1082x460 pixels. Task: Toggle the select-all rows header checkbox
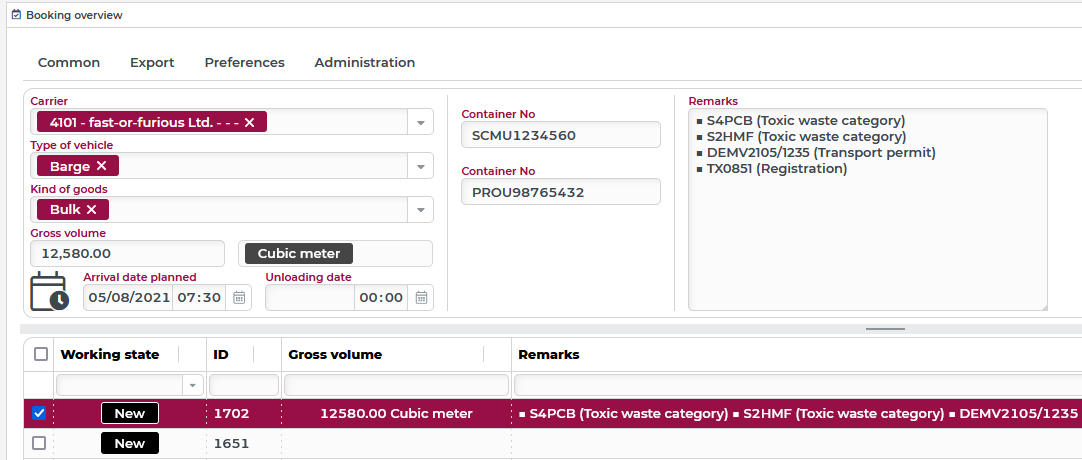40,354
